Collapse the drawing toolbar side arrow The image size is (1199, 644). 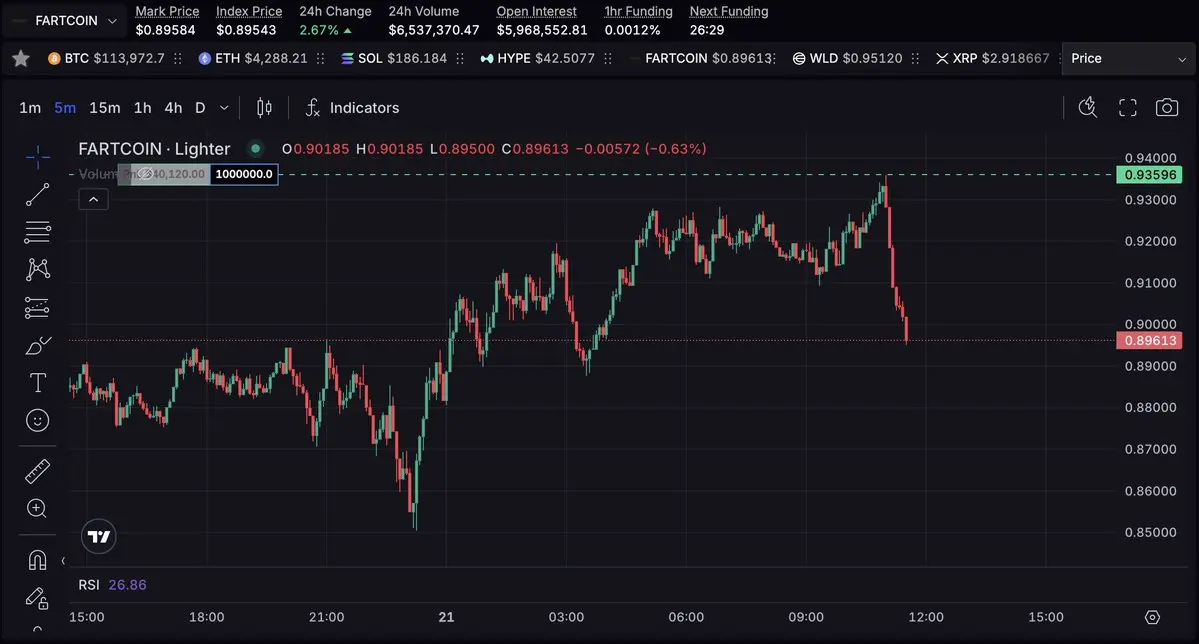point(63,561)
